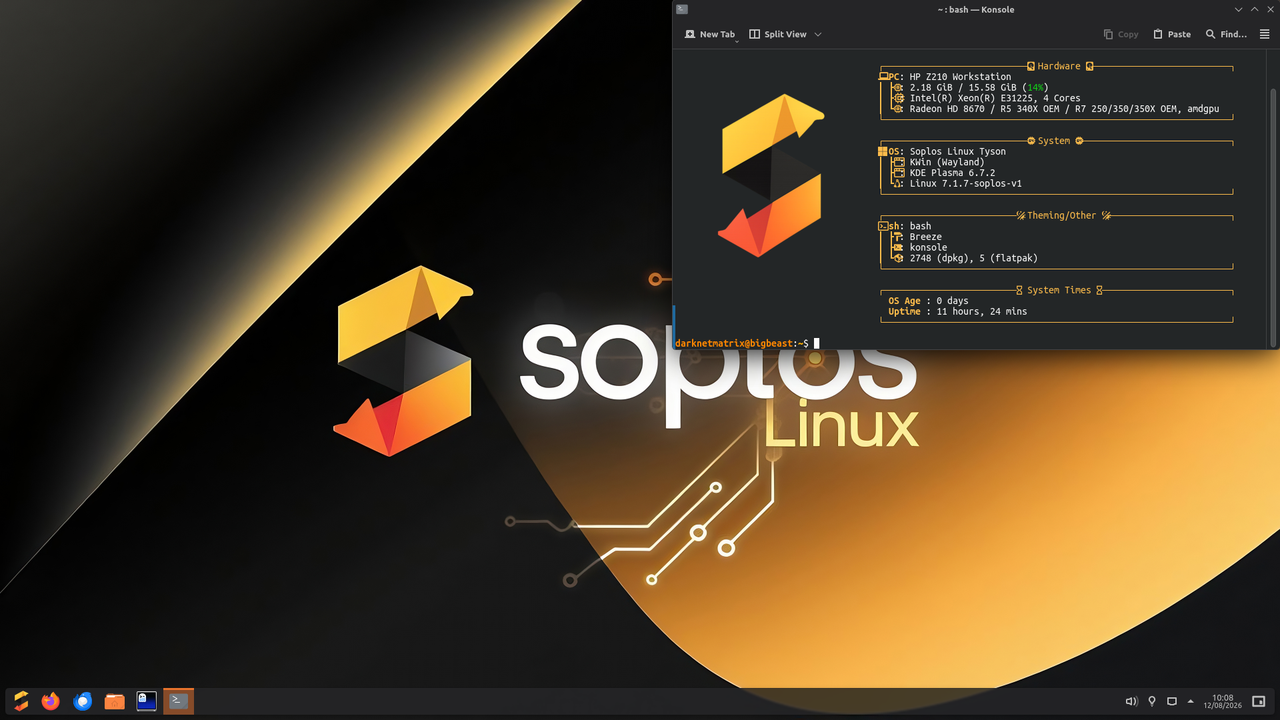The width and height of the screenshot is (1280, 720).
Task: Open a New Tab in Konsole
Action: (709, 34)
